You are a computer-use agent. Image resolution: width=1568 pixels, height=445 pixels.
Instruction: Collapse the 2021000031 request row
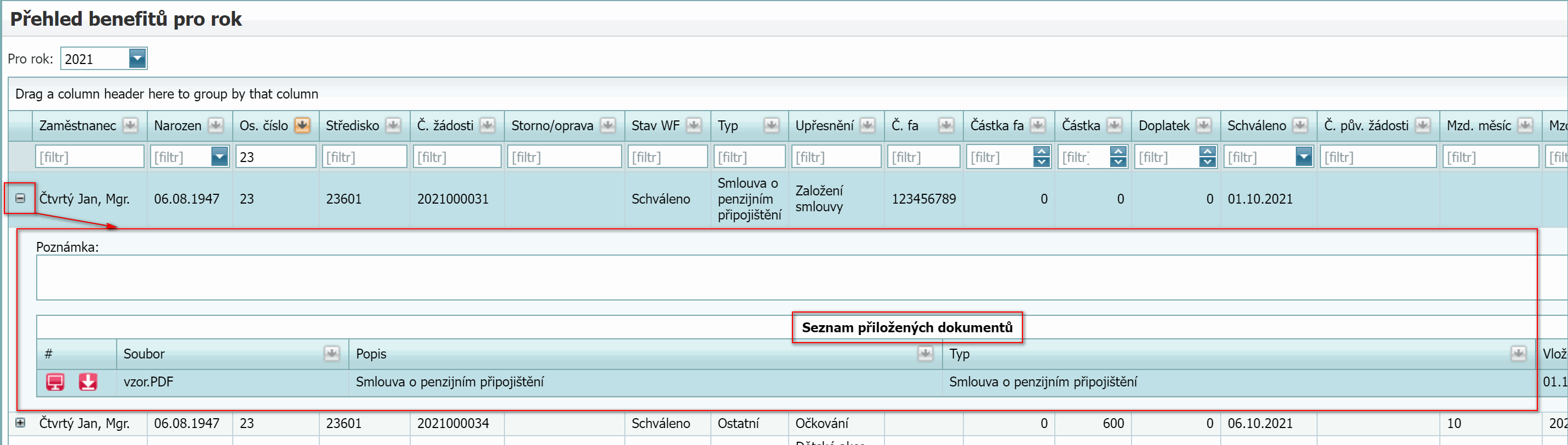(x=20, y=198)
